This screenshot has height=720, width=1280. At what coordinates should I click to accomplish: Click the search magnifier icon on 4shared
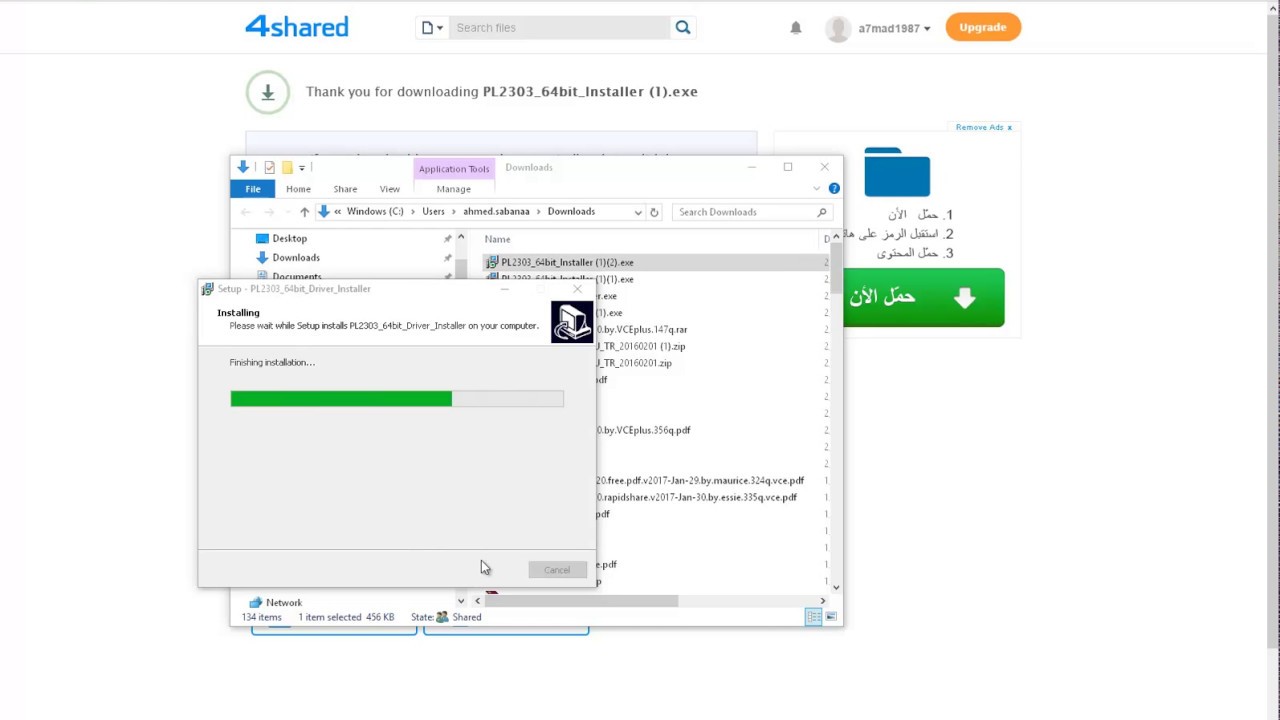(683, 28)
